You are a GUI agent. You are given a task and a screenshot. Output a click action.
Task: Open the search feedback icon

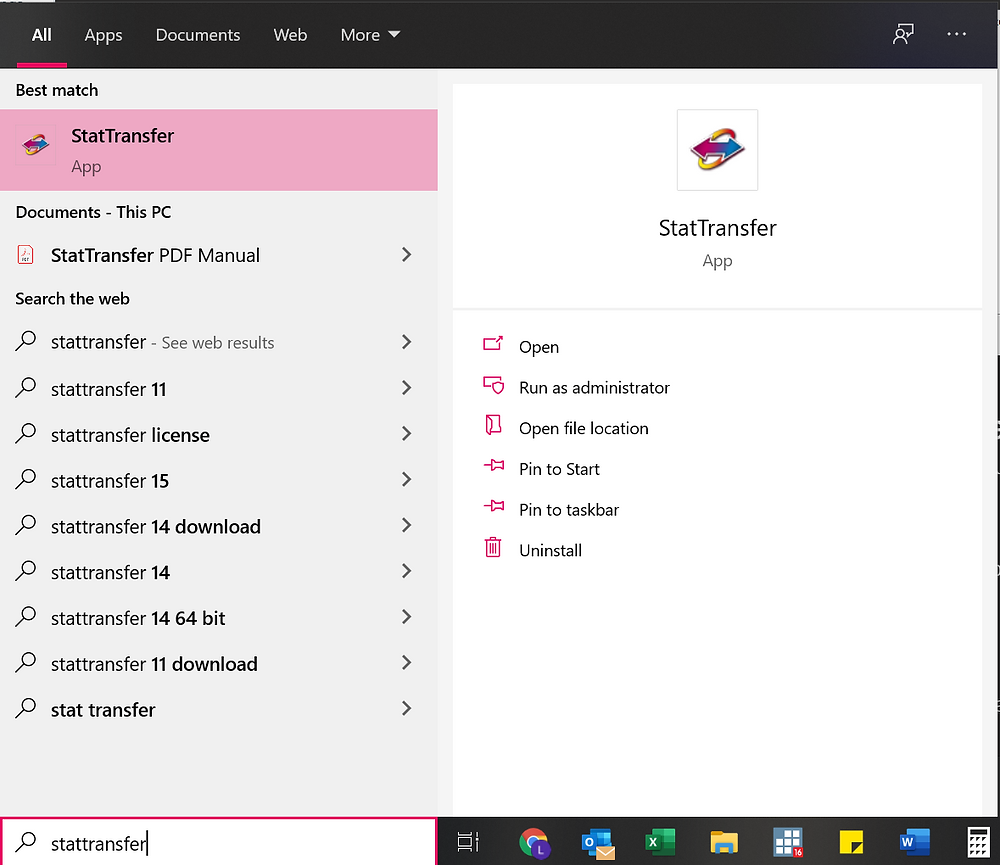pos(902,34)
